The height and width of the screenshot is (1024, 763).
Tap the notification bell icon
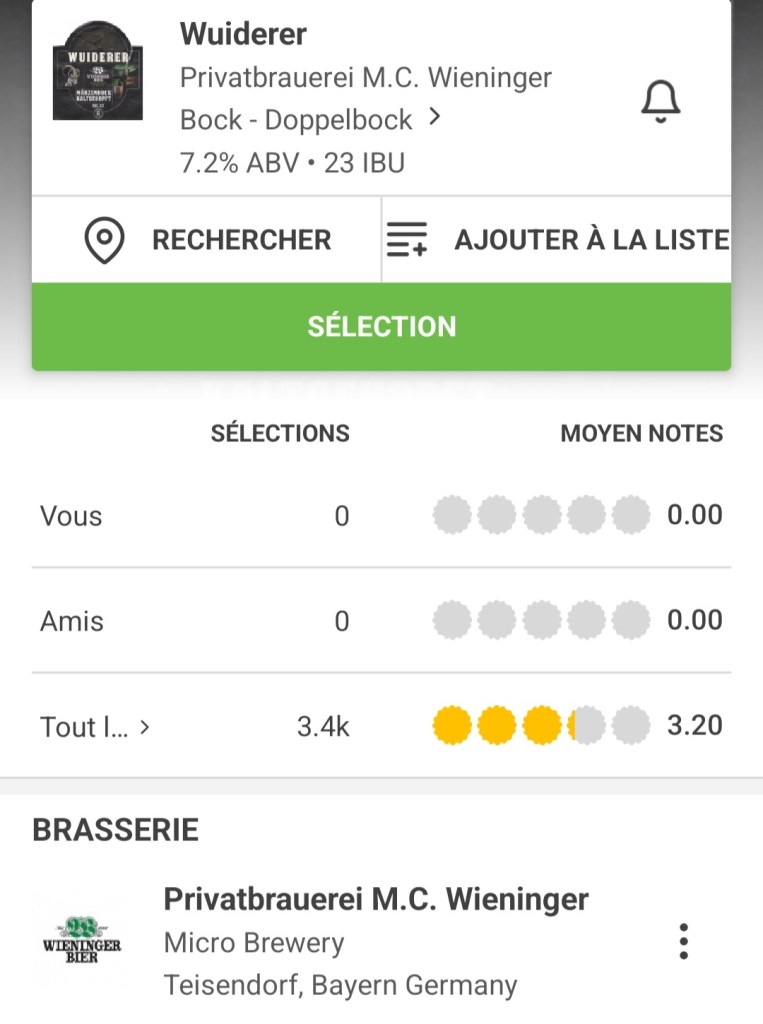click(660, 101)
